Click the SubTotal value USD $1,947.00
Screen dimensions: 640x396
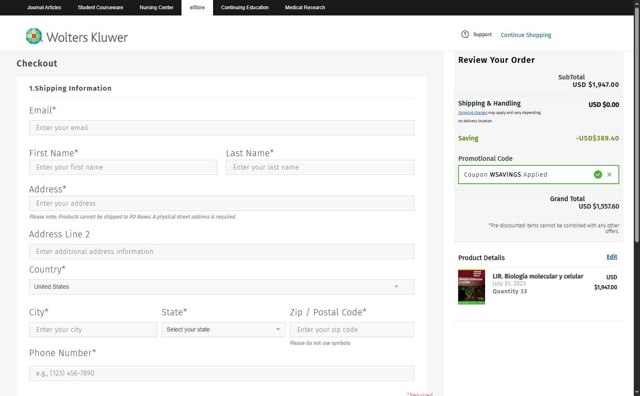[596, 85]
